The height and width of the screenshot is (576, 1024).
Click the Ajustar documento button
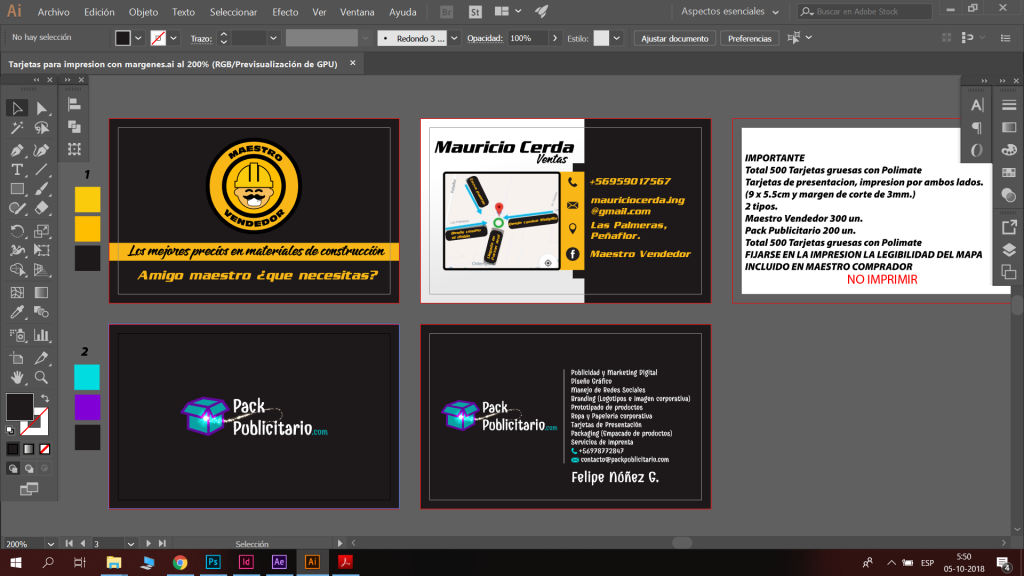(675, 39)
